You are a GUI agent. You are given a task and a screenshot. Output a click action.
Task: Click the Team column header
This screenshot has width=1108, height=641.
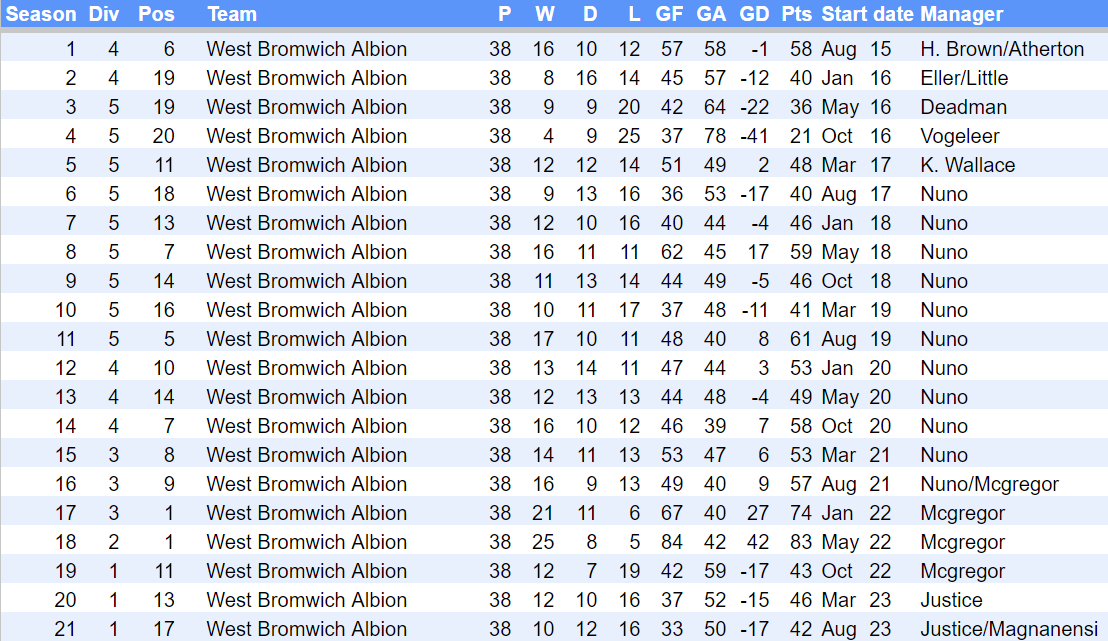tap(232, 14)
